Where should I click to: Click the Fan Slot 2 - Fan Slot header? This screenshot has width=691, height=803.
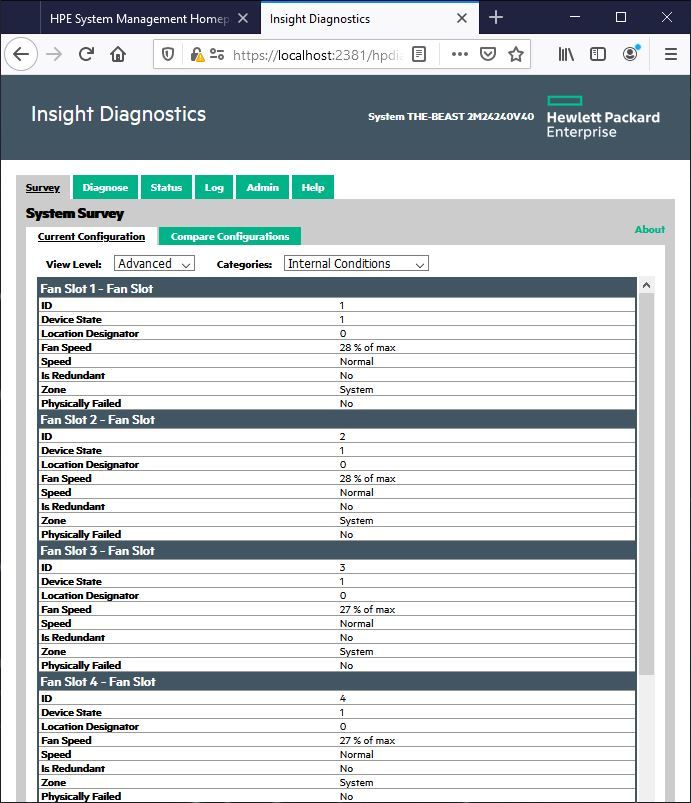point(337,419)
